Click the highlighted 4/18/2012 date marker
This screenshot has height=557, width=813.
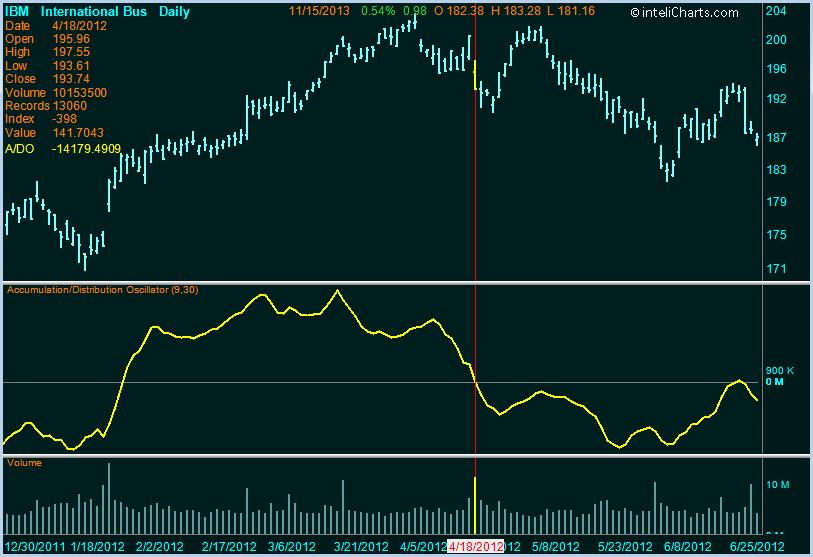click(475, 547)
